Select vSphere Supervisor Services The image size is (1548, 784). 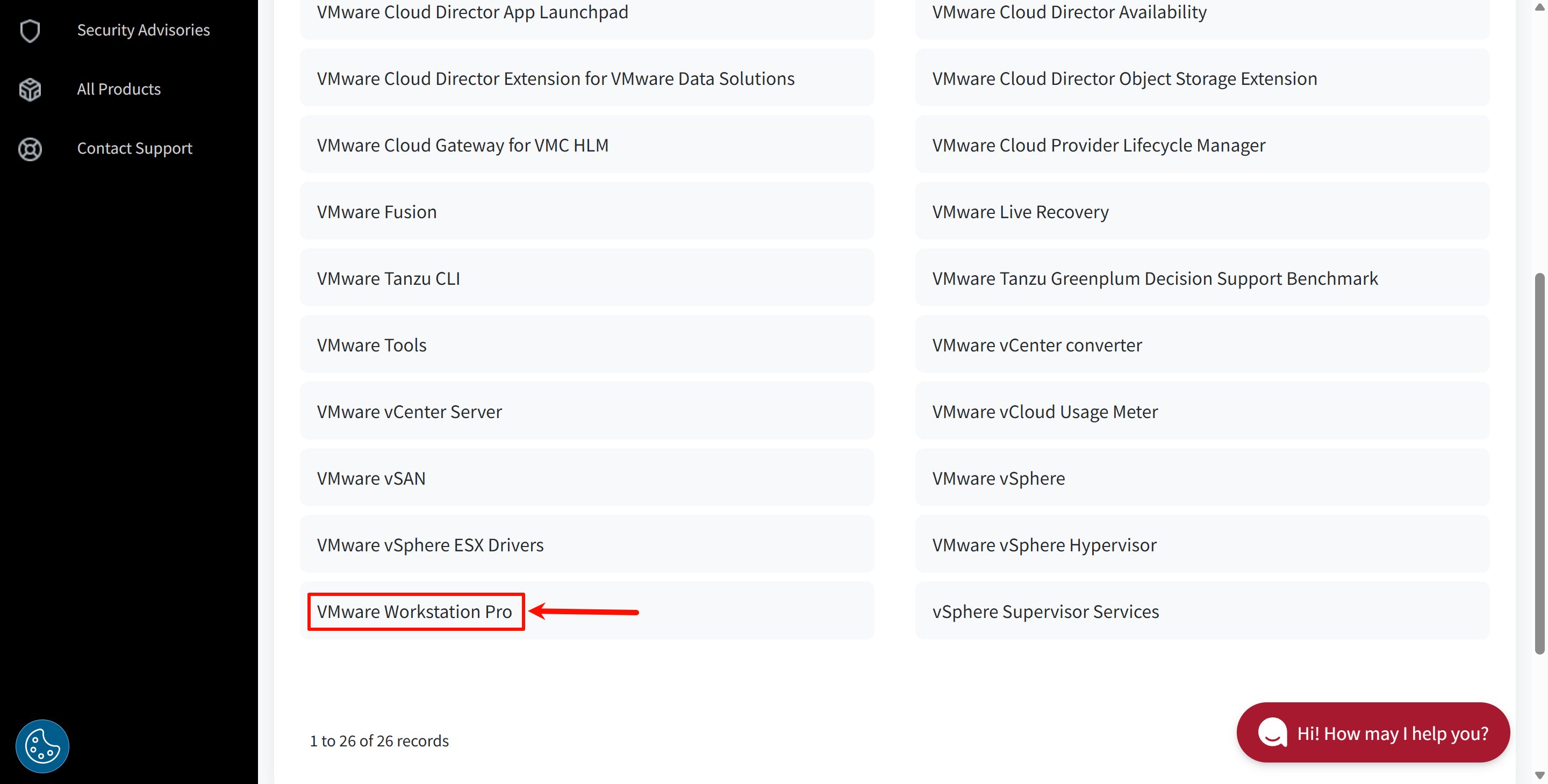coord(1045,611)
